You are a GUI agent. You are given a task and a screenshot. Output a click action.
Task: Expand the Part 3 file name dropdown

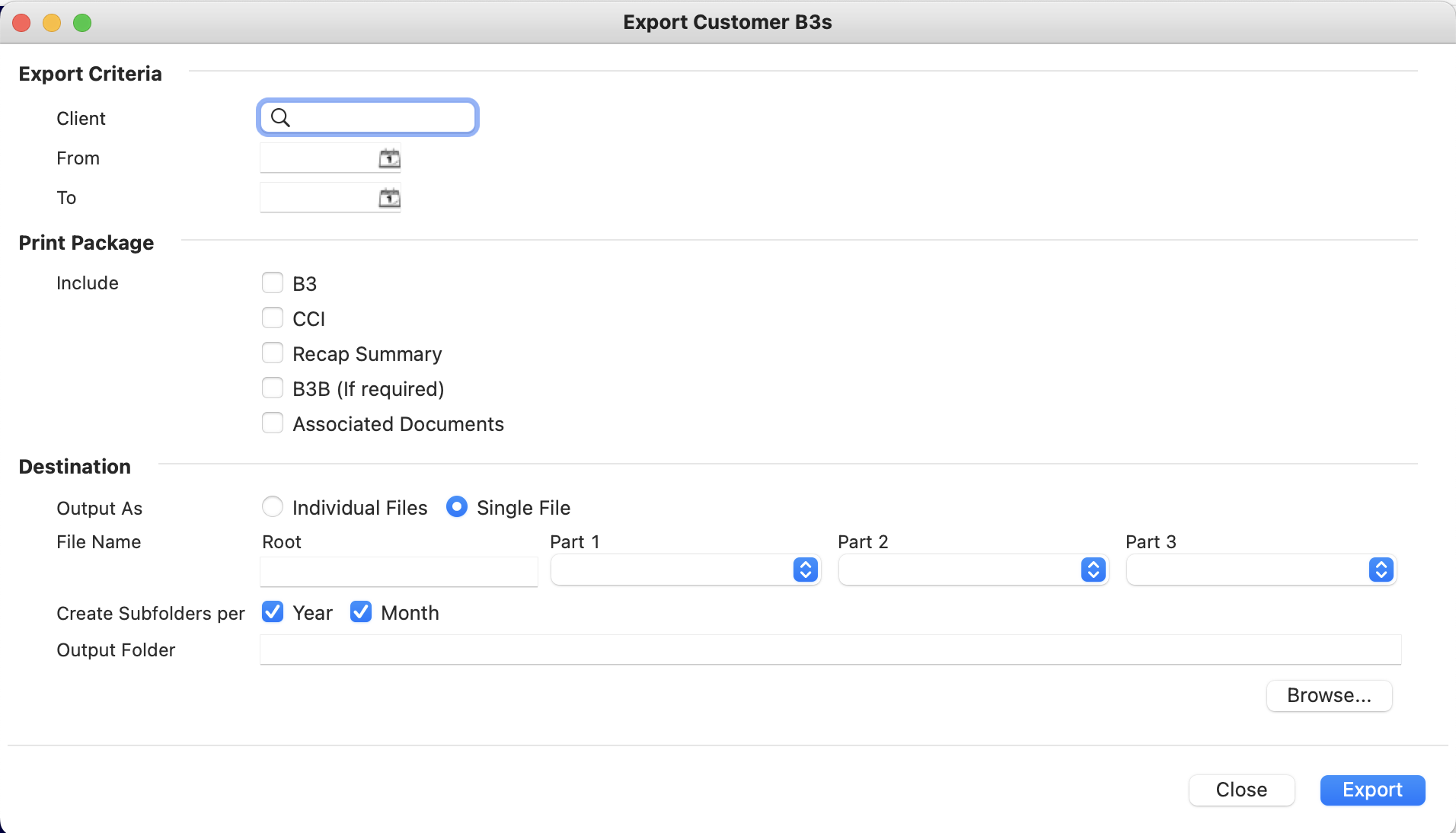1261,570
